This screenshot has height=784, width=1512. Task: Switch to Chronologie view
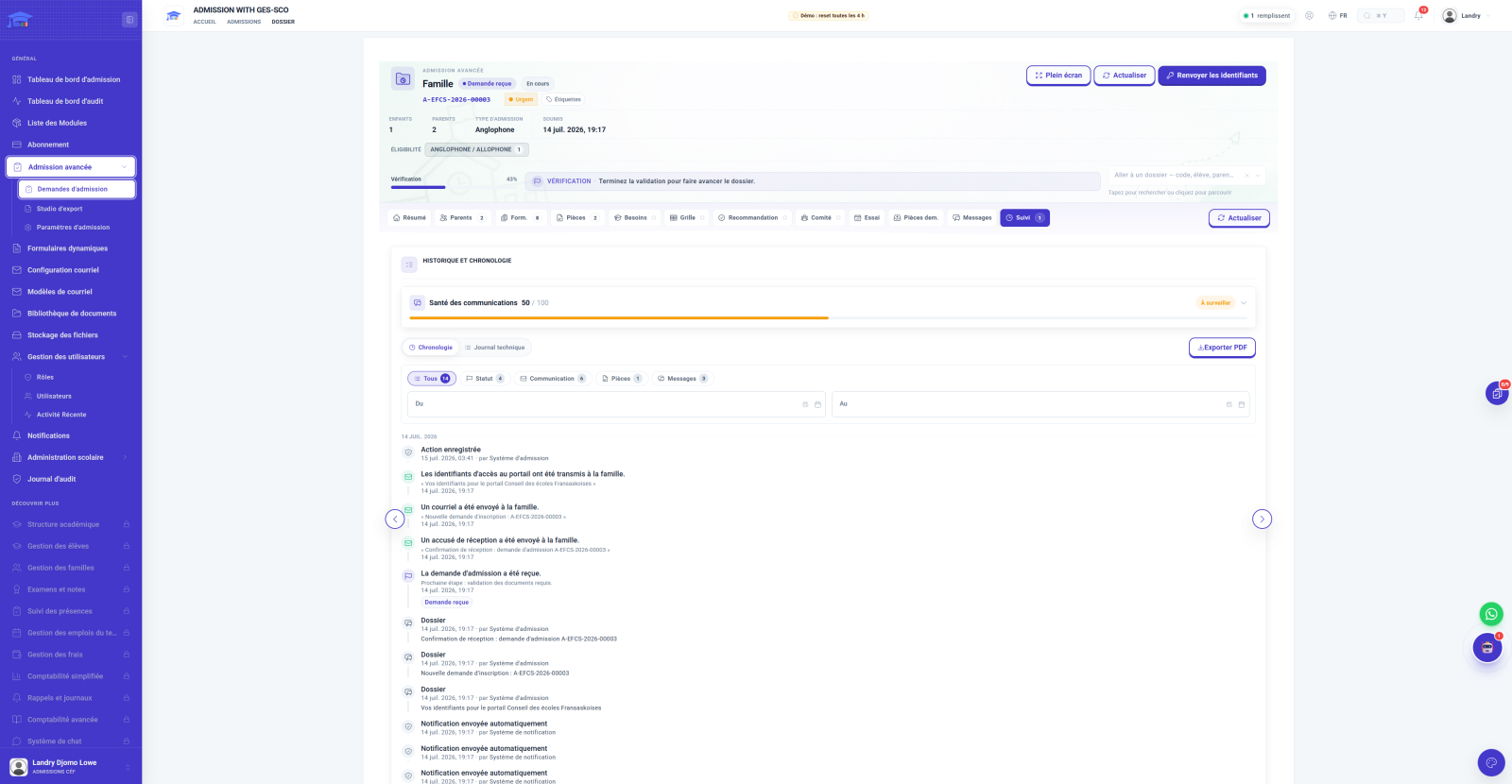tap(431, 348)
